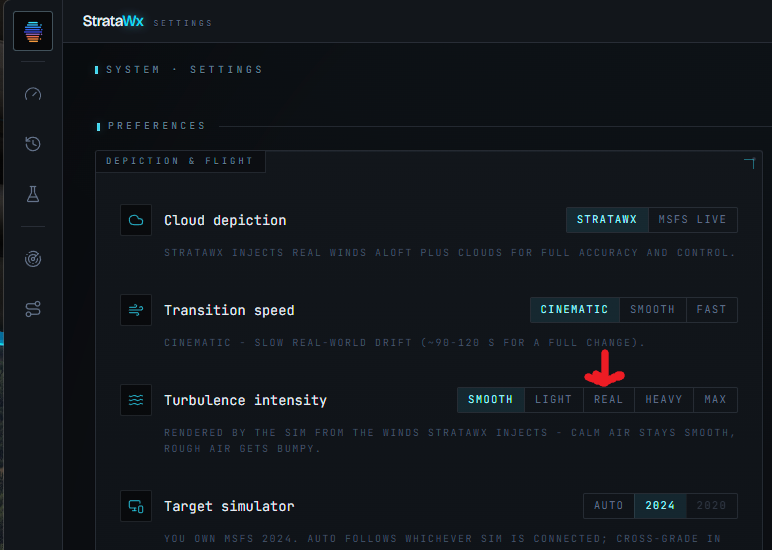Open the history clock sidebar icon
Image resolution: width=772 pixels, height=550 pixels.
tap(33, 144)
